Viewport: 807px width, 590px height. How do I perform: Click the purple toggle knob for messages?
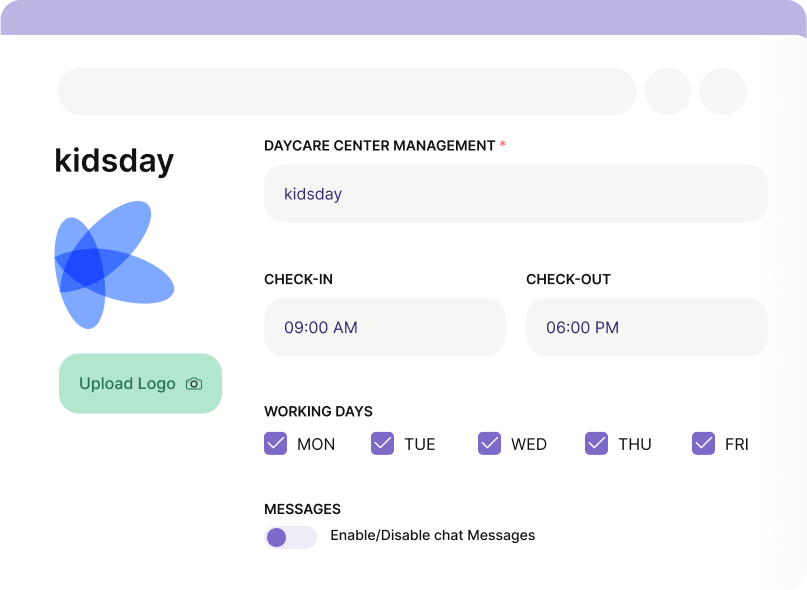[276, 536]
